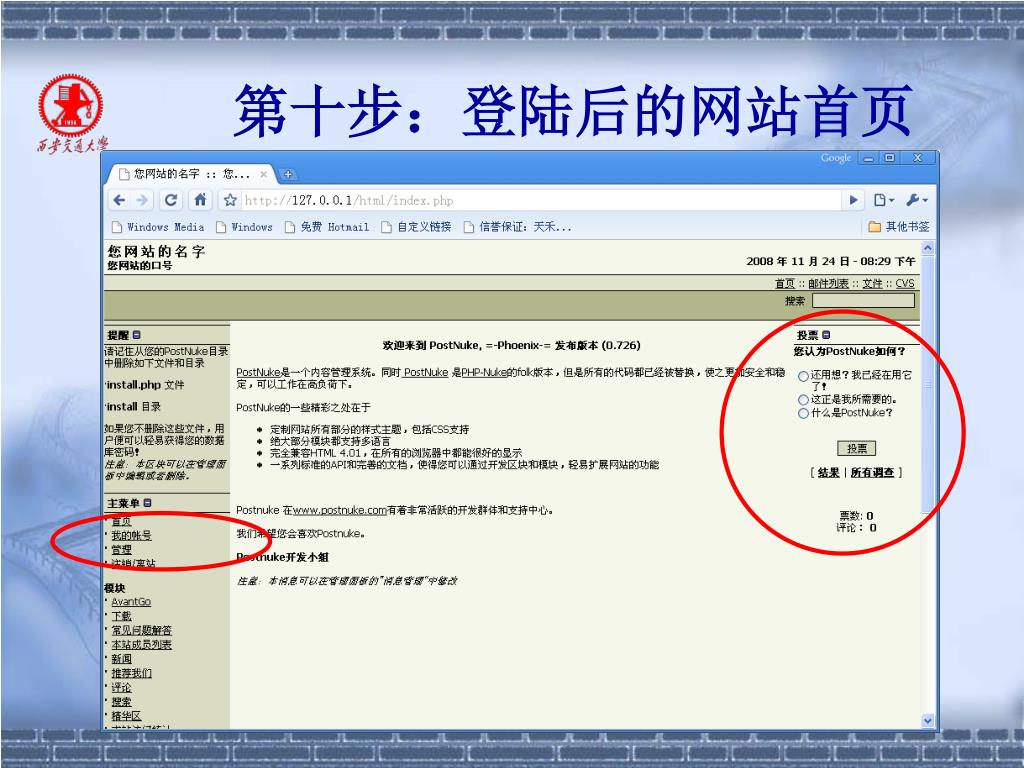Viewport: 1024px width, 768px height.
Task: Maximize the browser window
Action: [889, 158]
